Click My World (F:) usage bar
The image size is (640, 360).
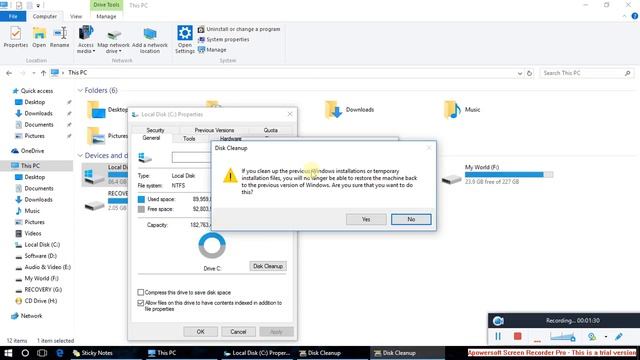tap(509, 175)
